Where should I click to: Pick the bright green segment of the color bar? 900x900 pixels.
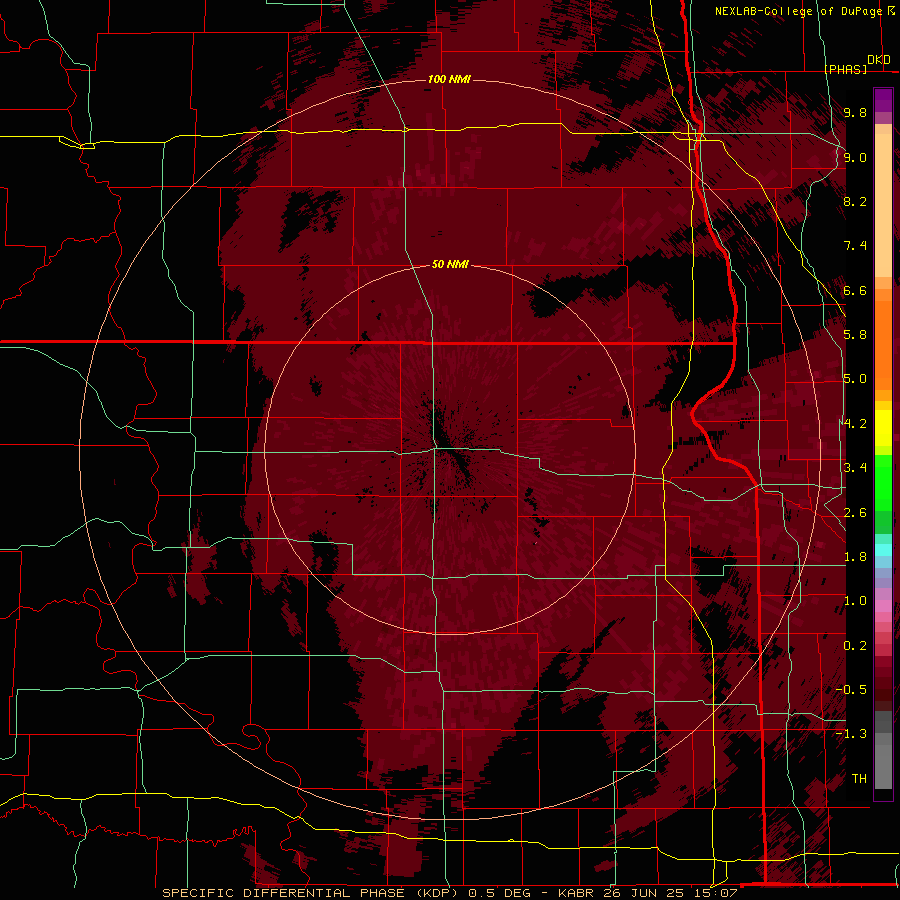pos(883,483)
